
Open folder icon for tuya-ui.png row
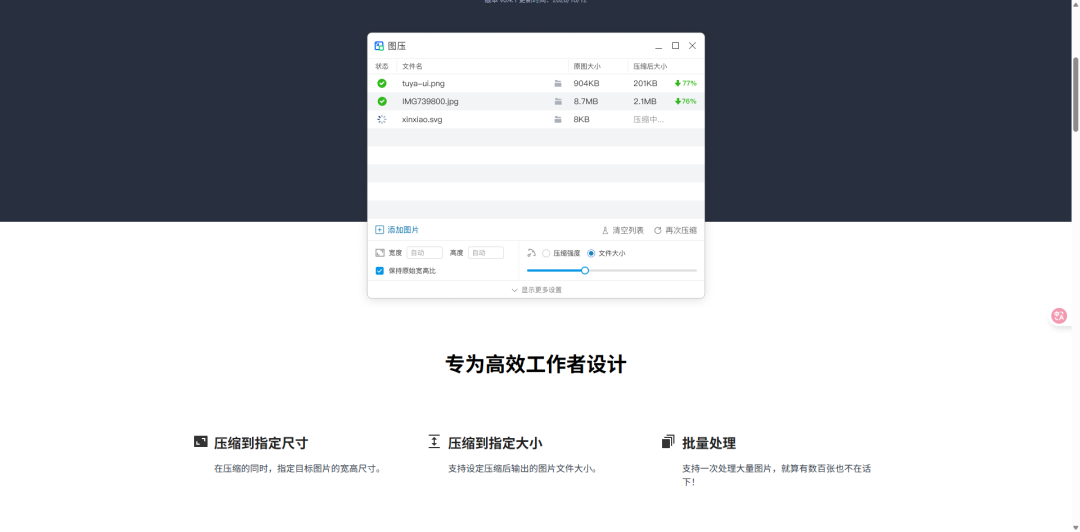(x=558, y=83)
